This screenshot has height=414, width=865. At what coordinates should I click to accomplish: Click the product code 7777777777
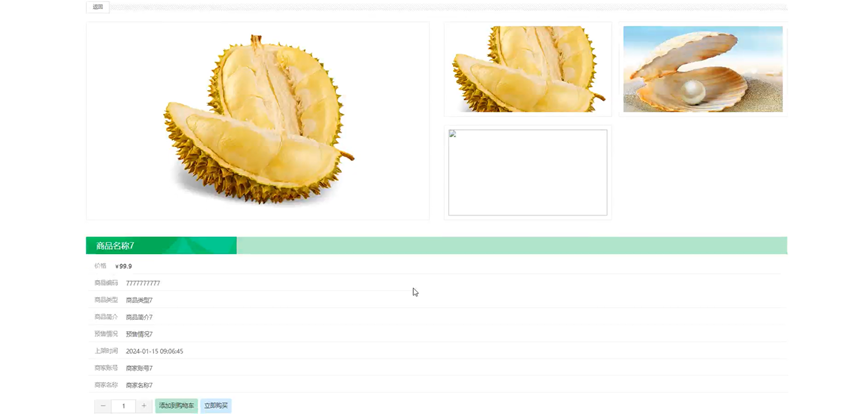[143, 283]
